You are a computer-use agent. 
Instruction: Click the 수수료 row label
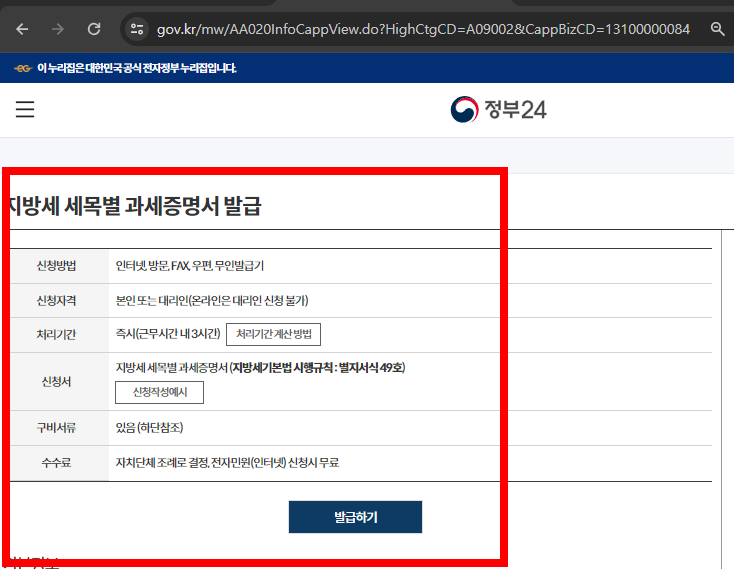56,463
